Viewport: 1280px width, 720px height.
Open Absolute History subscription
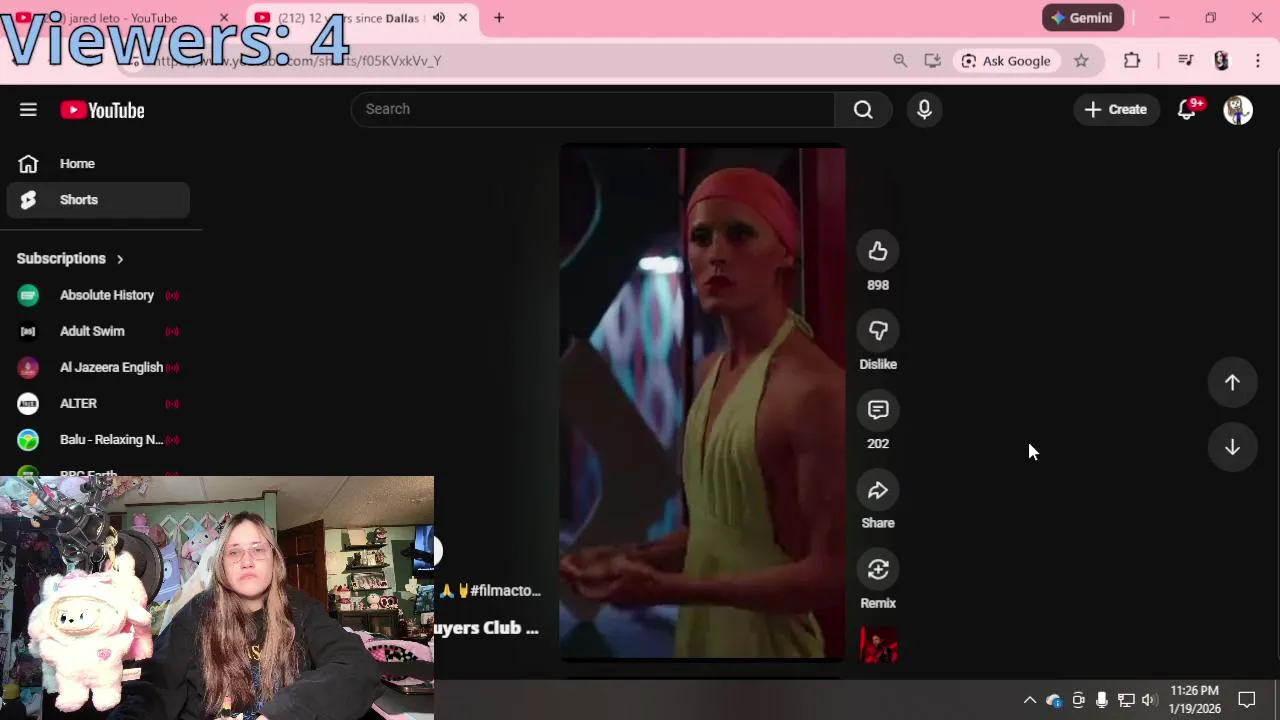click(98, 295)
